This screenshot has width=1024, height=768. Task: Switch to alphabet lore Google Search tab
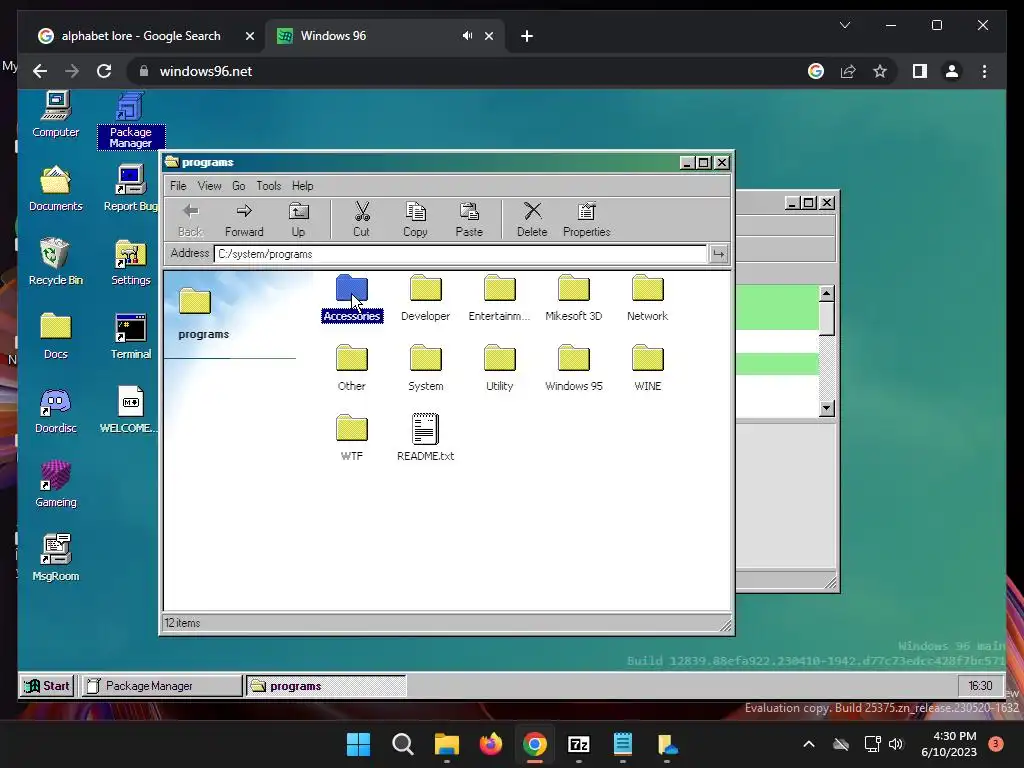[140, 36]
